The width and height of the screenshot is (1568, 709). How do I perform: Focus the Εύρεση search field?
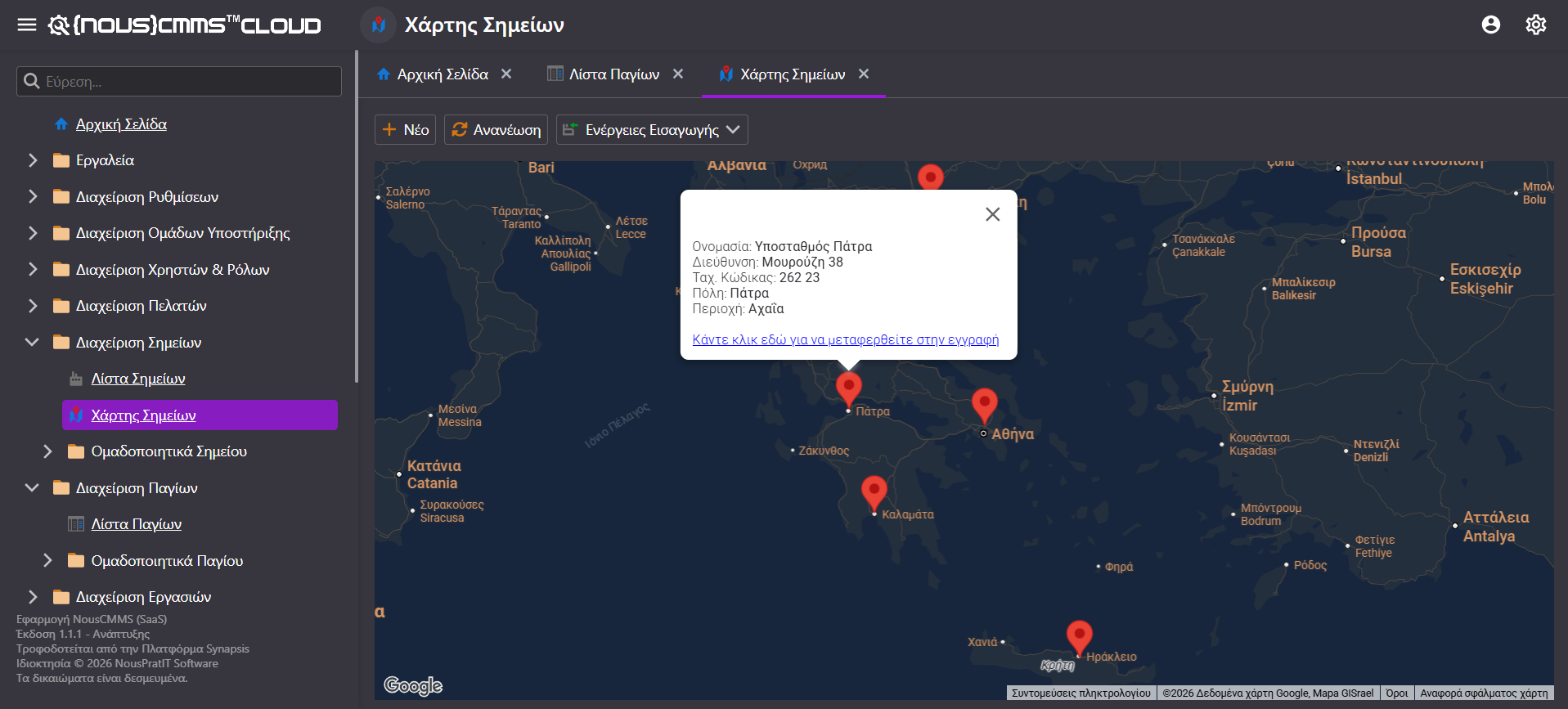tap(179, 81)
